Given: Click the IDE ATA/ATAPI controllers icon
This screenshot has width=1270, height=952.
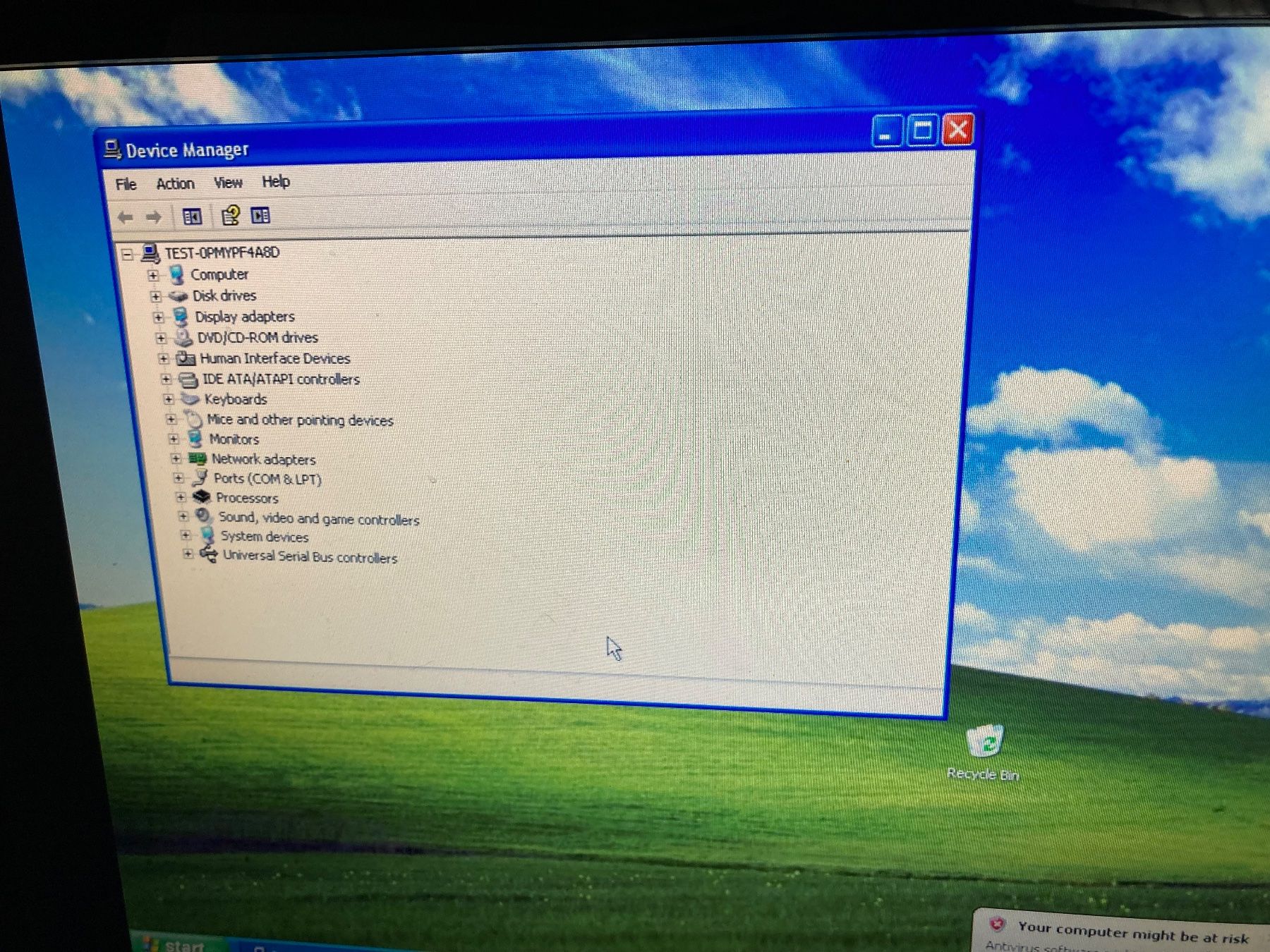Looking at the screenshot, I should (x=188, y=379).
